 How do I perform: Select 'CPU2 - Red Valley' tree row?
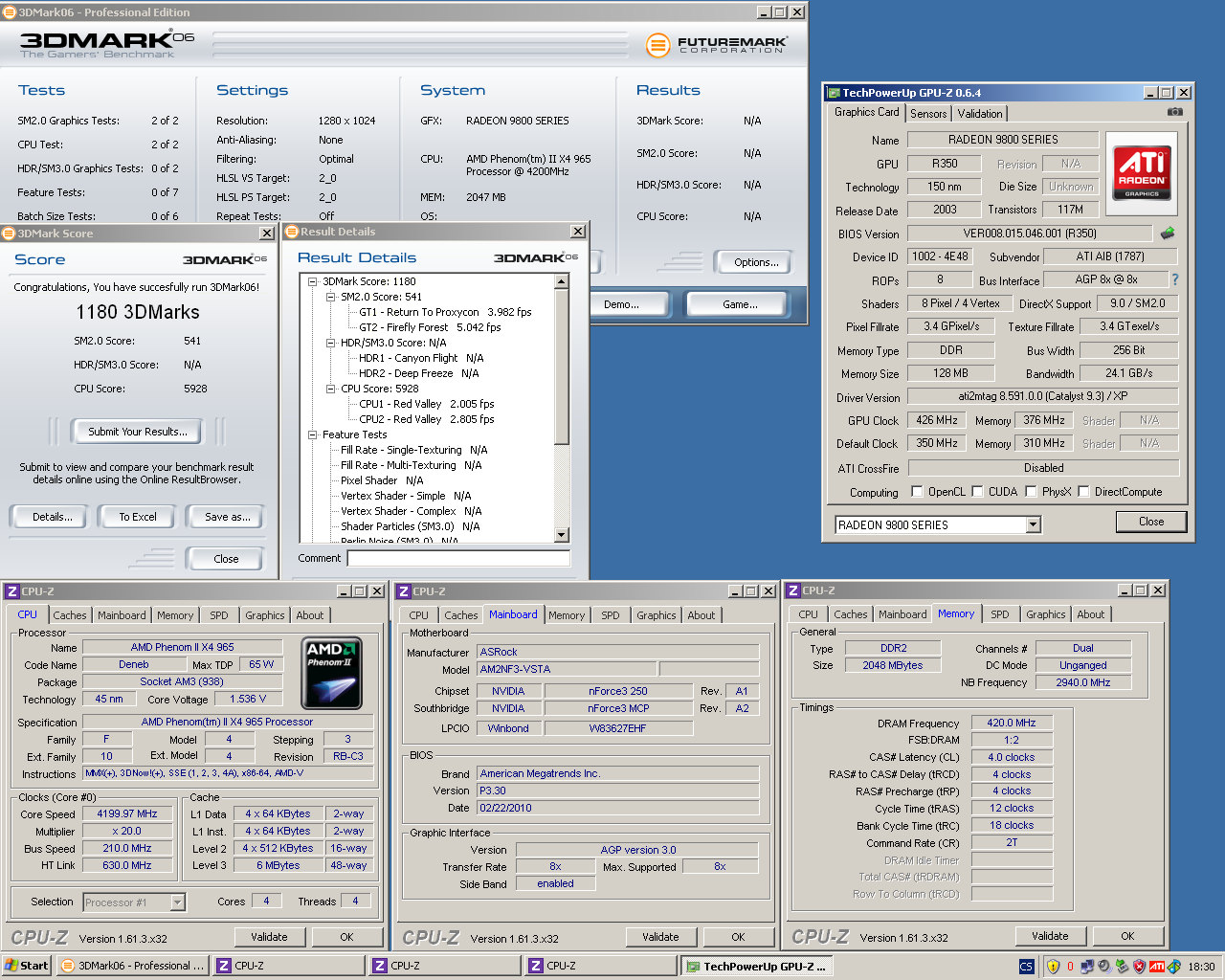tap(427, 419)
